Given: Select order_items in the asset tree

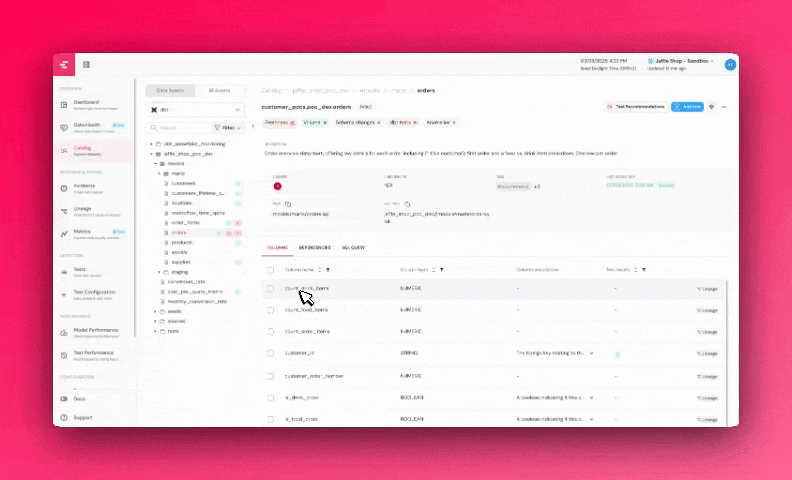Looking at the screenshot, I should [x=185, y=223].
